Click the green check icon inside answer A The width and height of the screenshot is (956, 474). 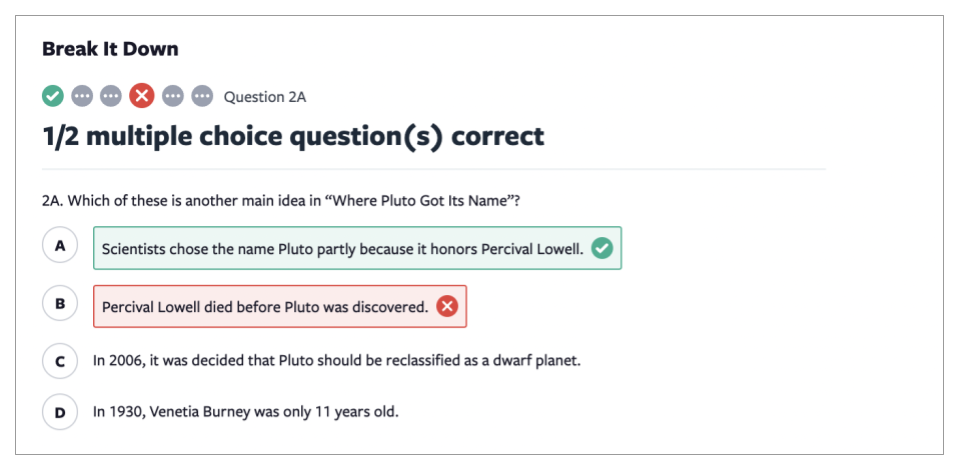602,248
